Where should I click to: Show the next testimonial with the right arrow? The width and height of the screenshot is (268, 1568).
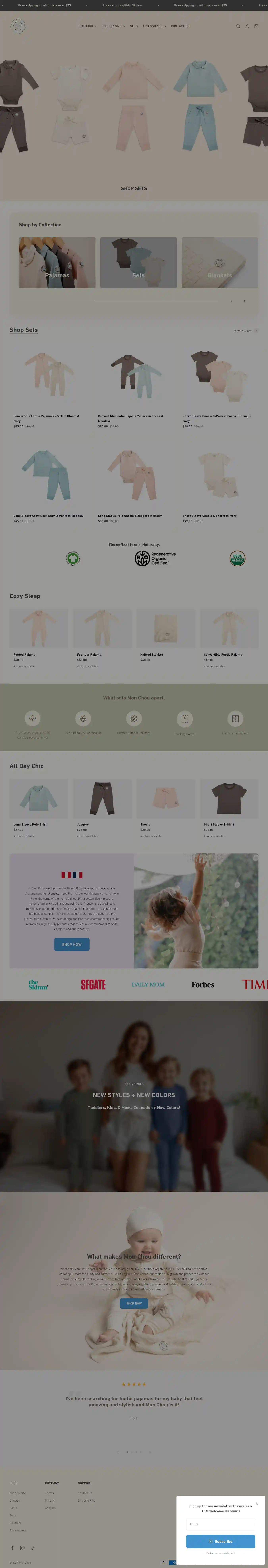pos(150,1452)
